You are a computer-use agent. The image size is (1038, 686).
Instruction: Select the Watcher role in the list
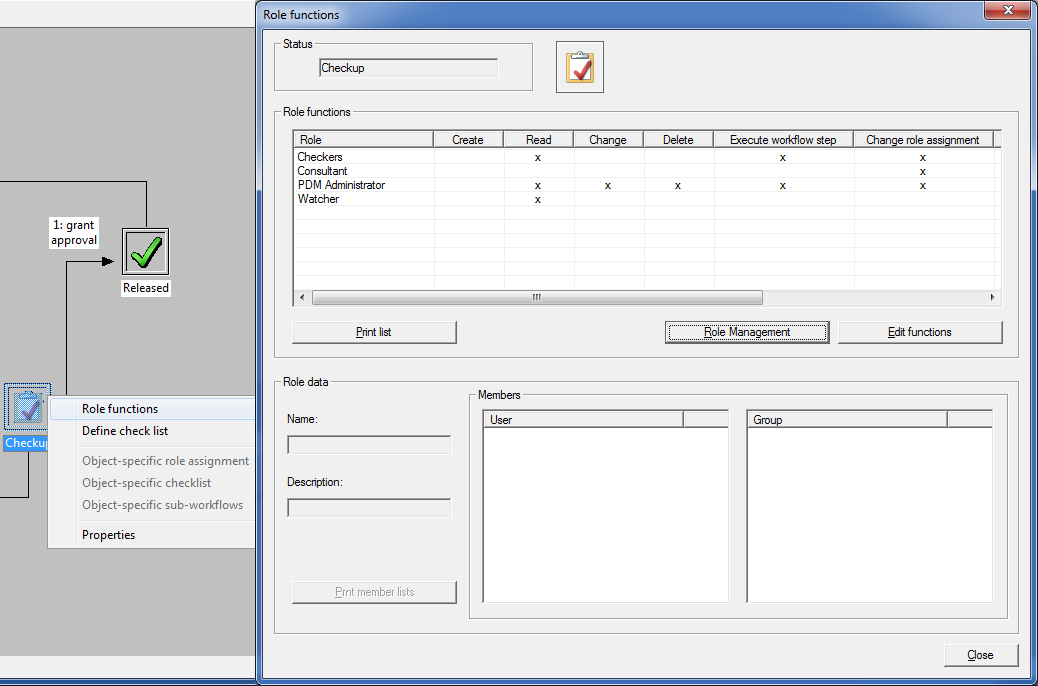coord(318,199)
